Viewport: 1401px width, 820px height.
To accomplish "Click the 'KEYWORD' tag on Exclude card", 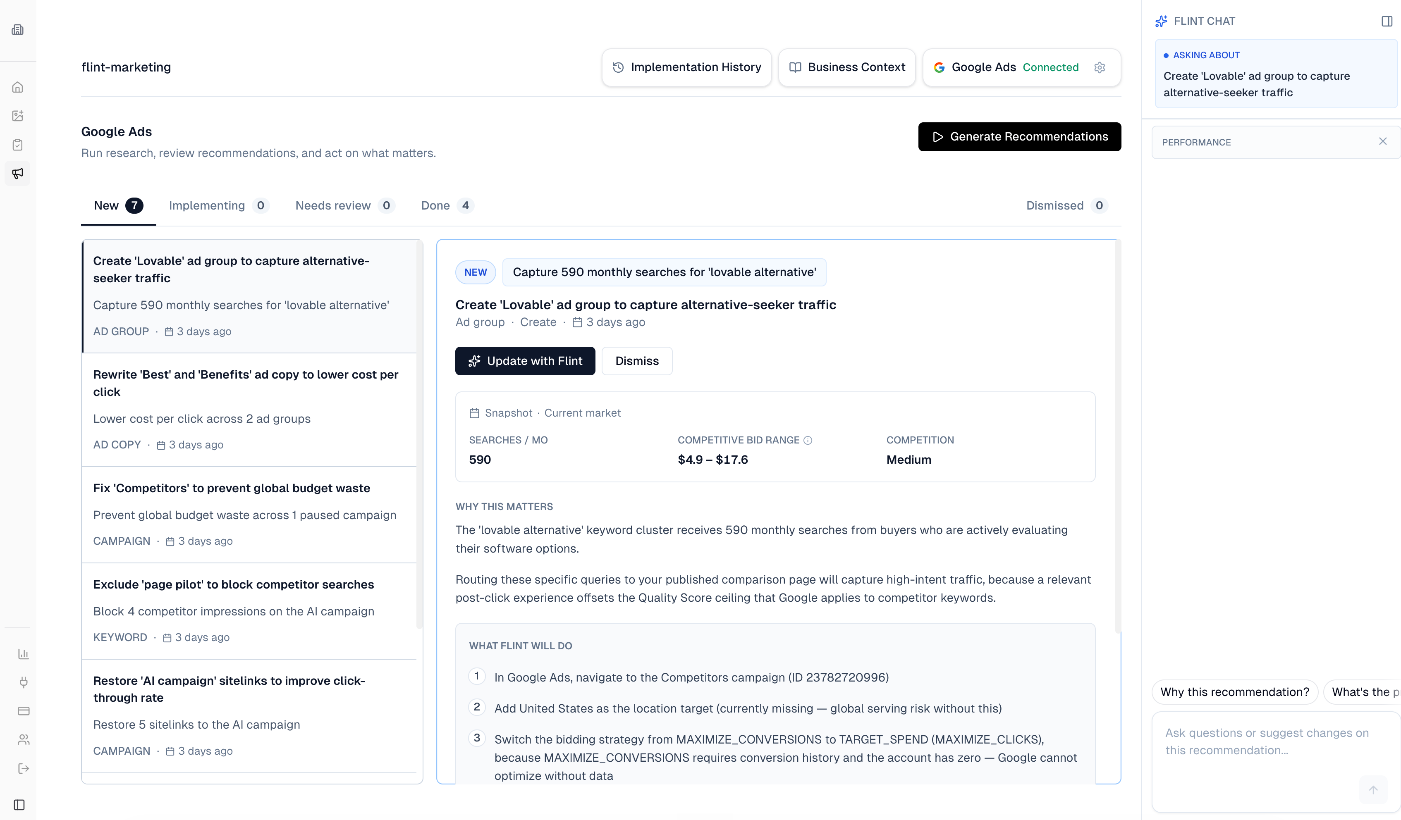I will tap(120, 637).
